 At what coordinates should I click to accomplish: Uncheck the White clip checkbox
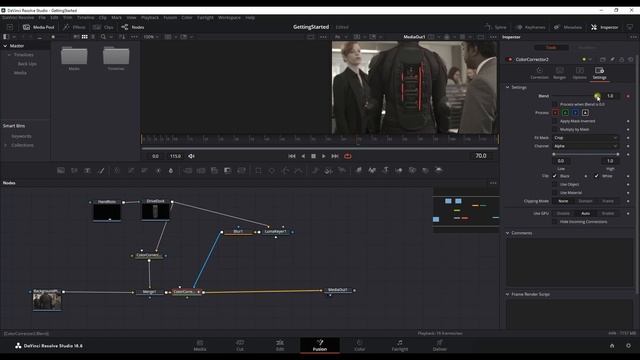coord(596,176)
